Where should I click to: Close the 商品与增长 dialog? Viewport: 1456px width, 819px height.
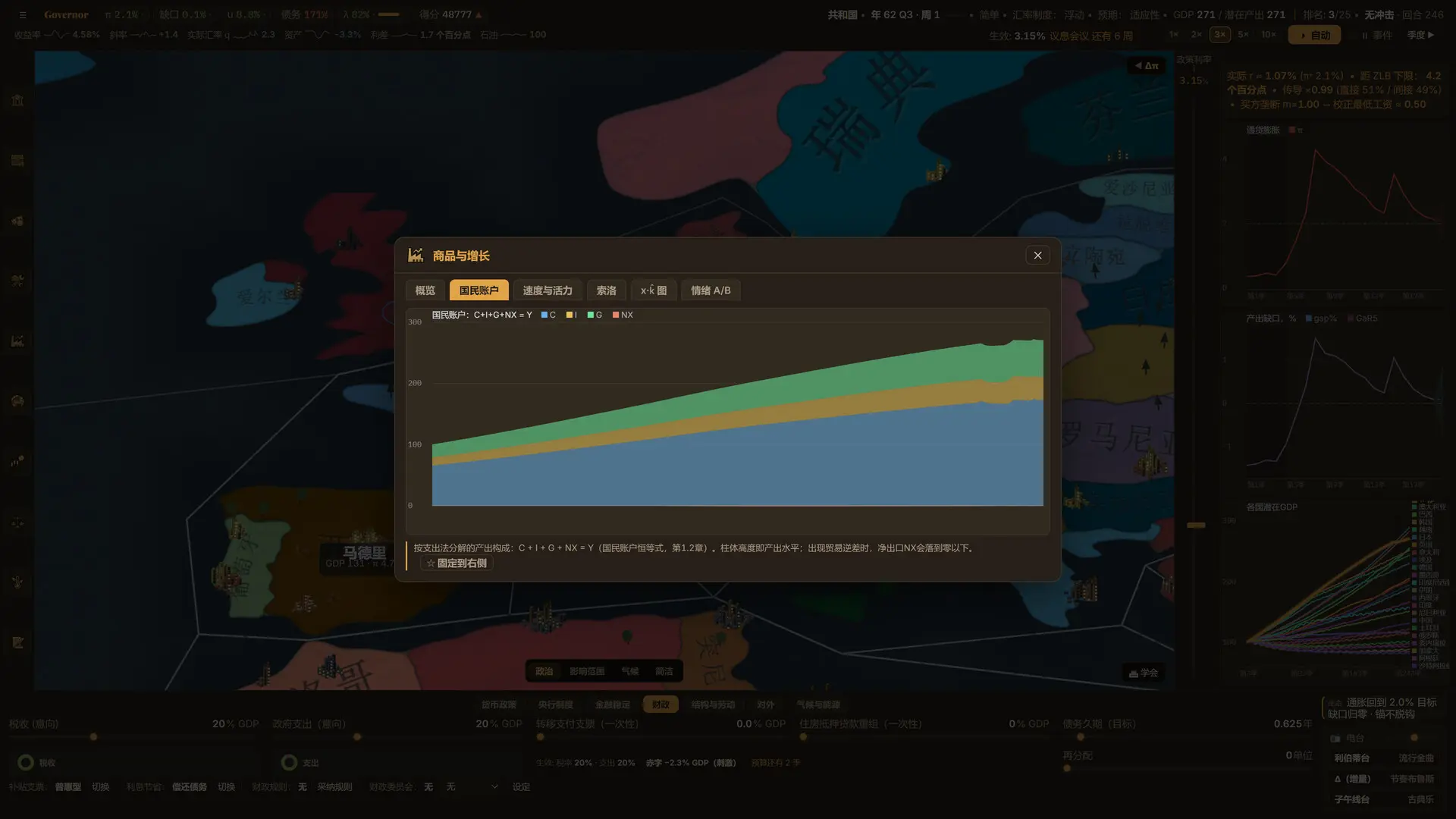pyautogui.click(x=1037, y=256)
